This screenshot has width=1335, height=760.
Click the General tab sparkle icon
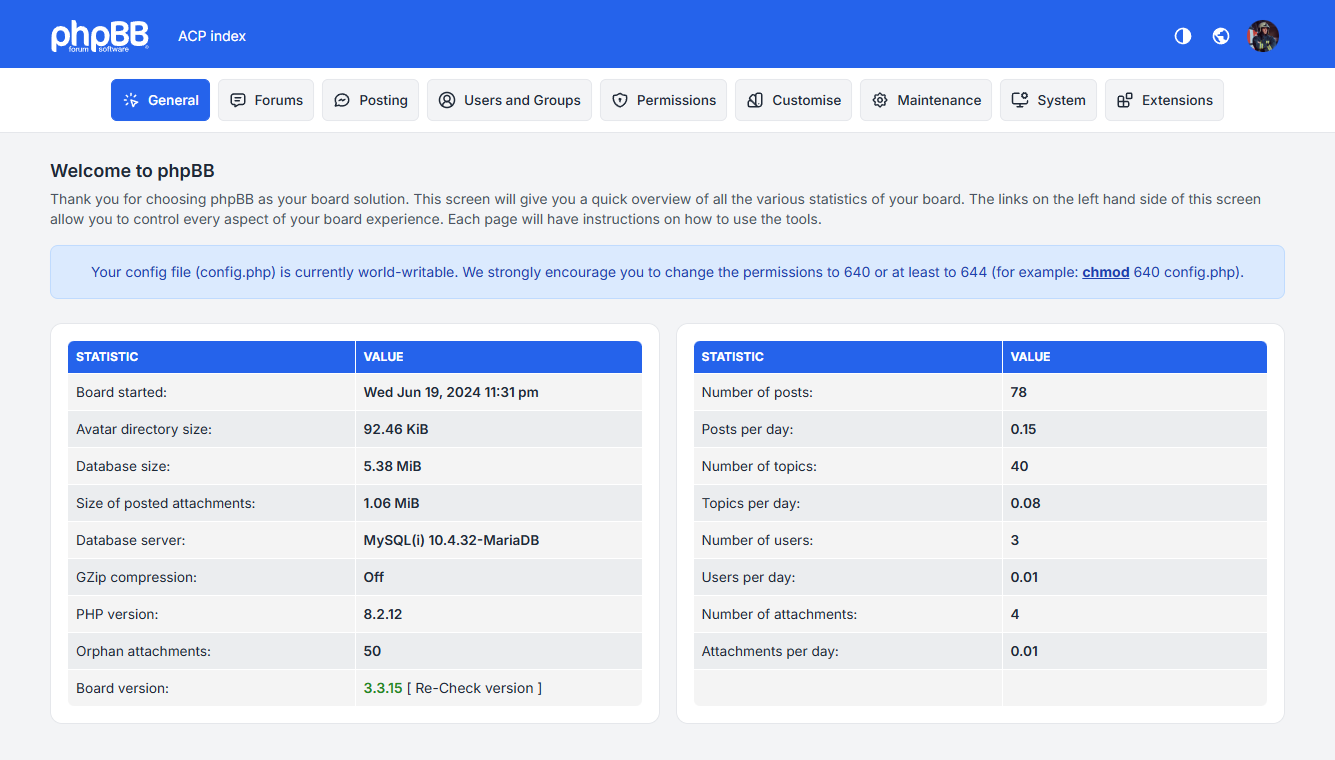coord(131,100)
